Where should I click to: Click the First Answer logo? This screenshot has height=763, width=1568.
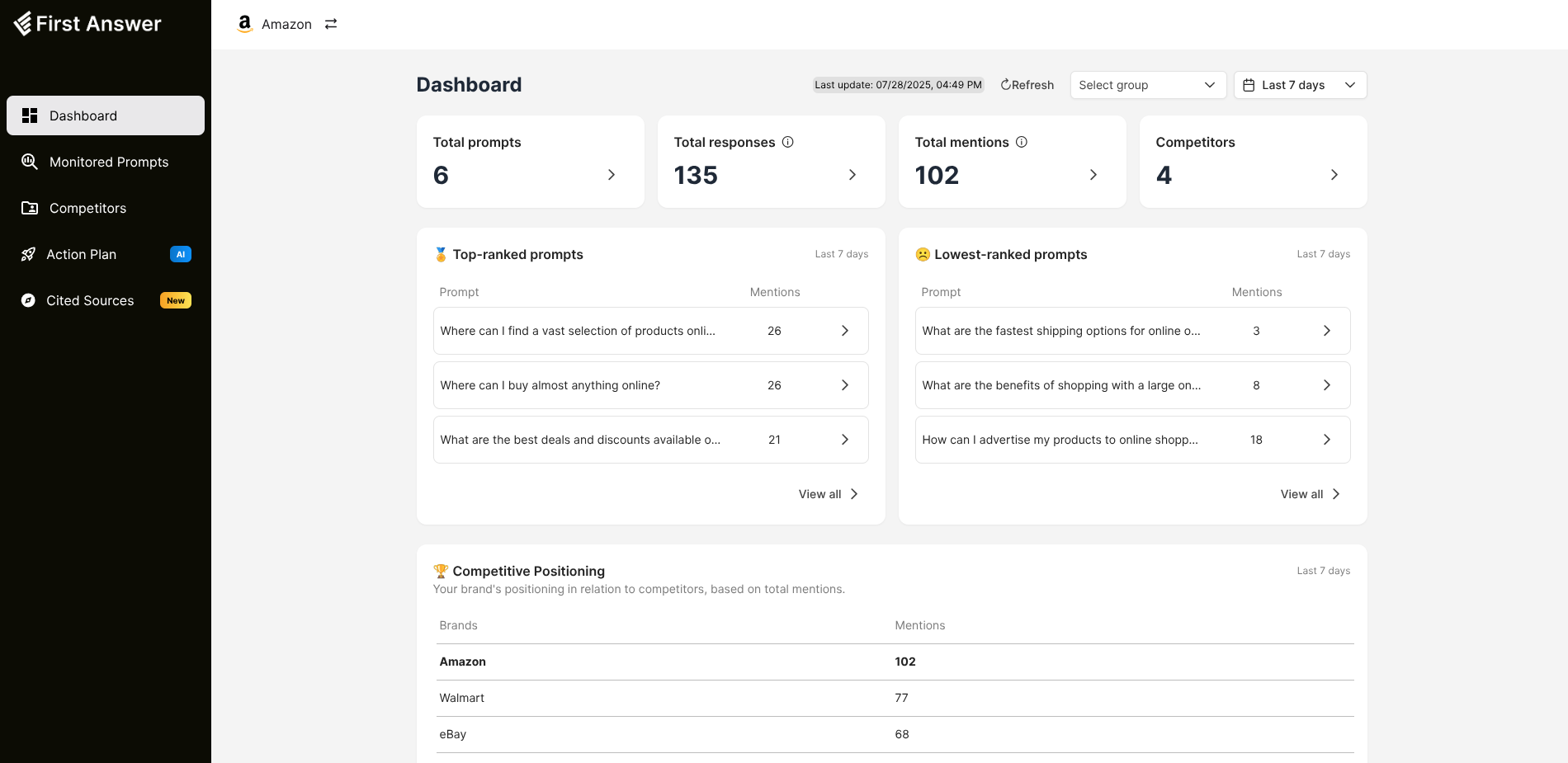(x=87, y=24)
